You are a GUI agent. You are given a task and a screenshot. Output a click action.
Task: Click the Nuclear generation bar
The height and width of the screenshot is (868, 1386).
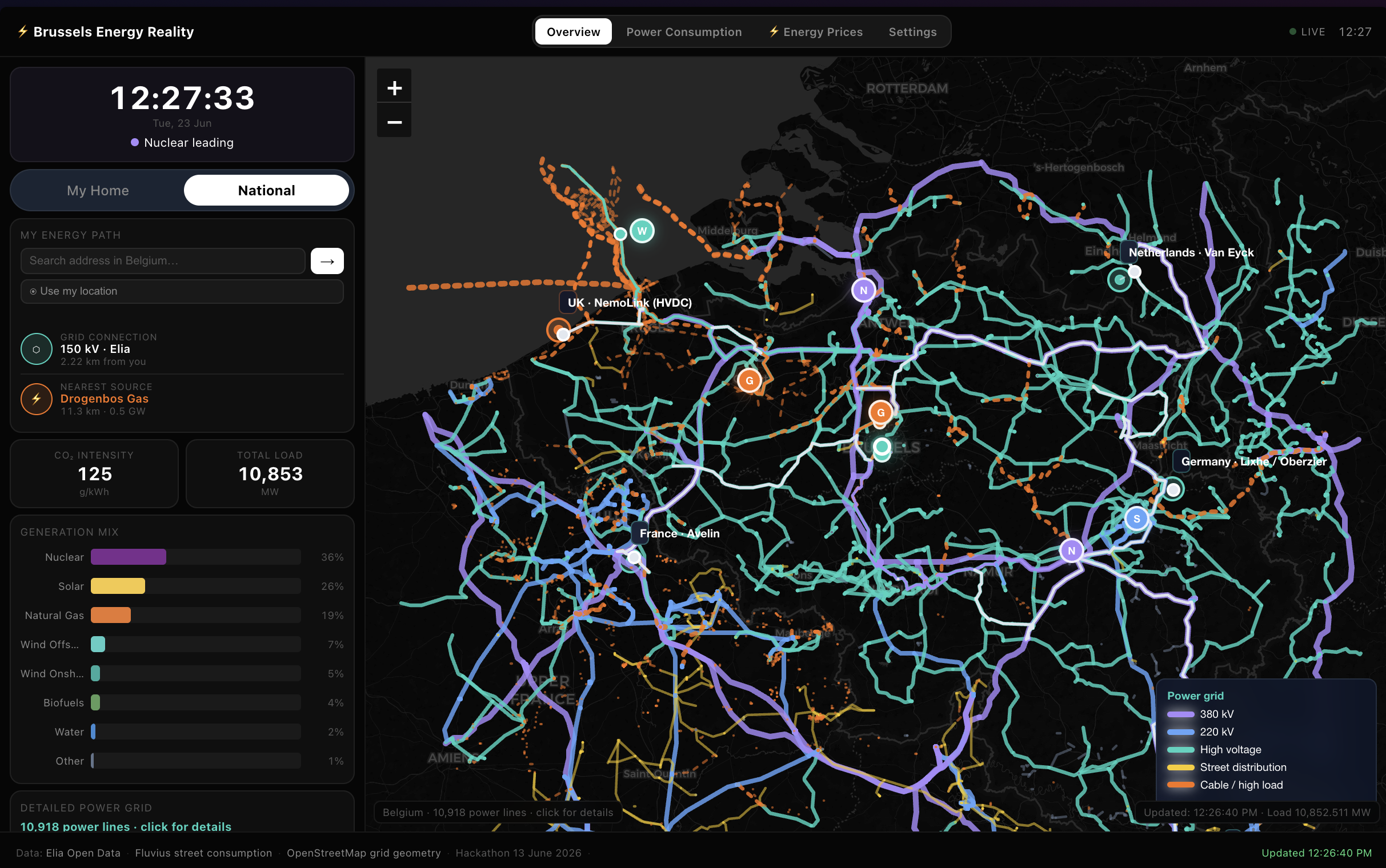tap(196, 557)
